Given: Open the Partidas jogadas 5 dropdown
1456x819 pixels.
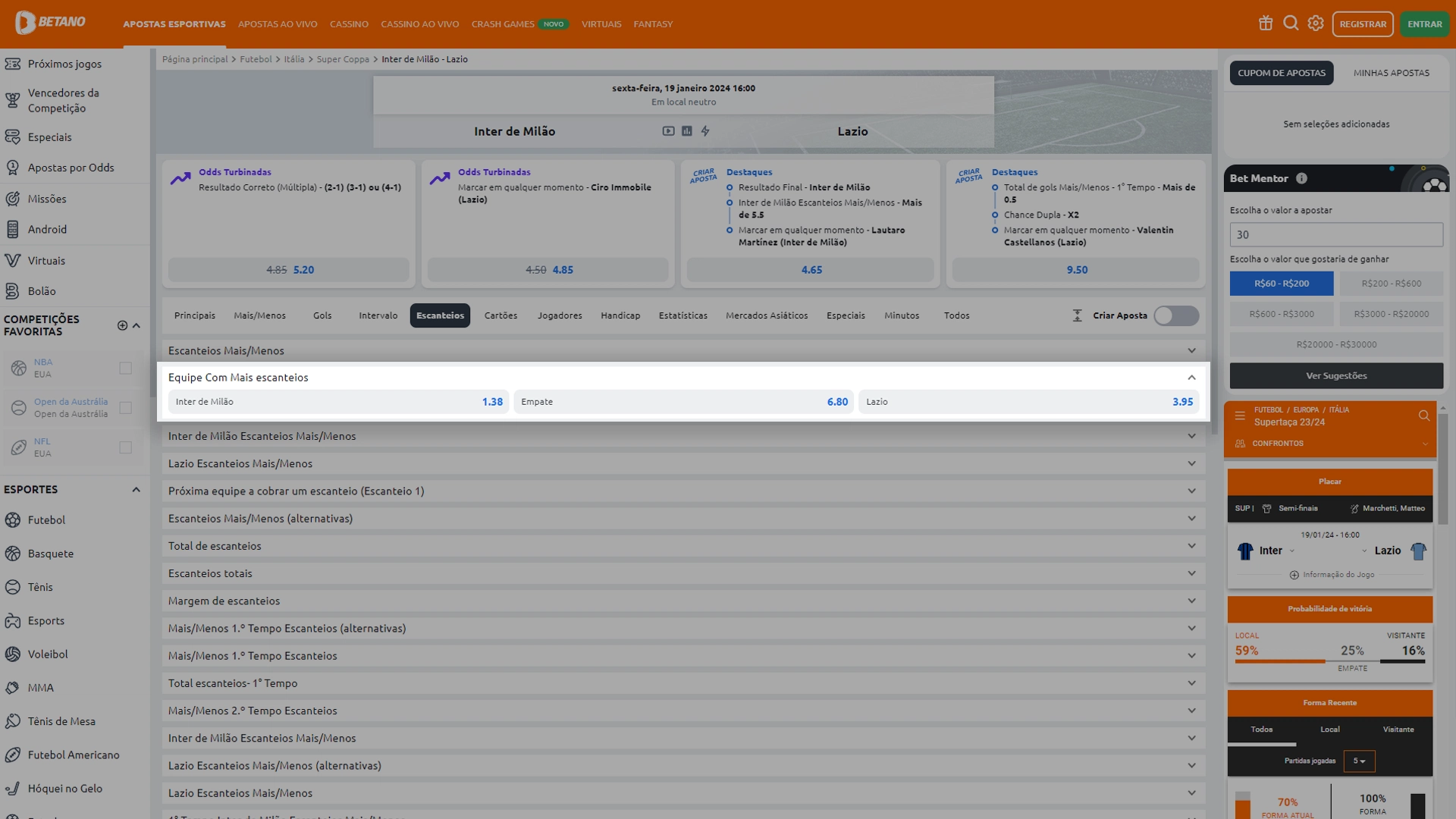Looking at the screenshot, I should point(1359,761).
